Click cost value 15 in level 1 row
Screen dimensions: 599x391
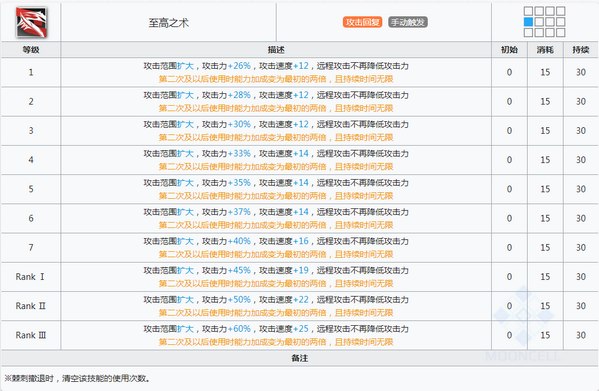point(545,72)
